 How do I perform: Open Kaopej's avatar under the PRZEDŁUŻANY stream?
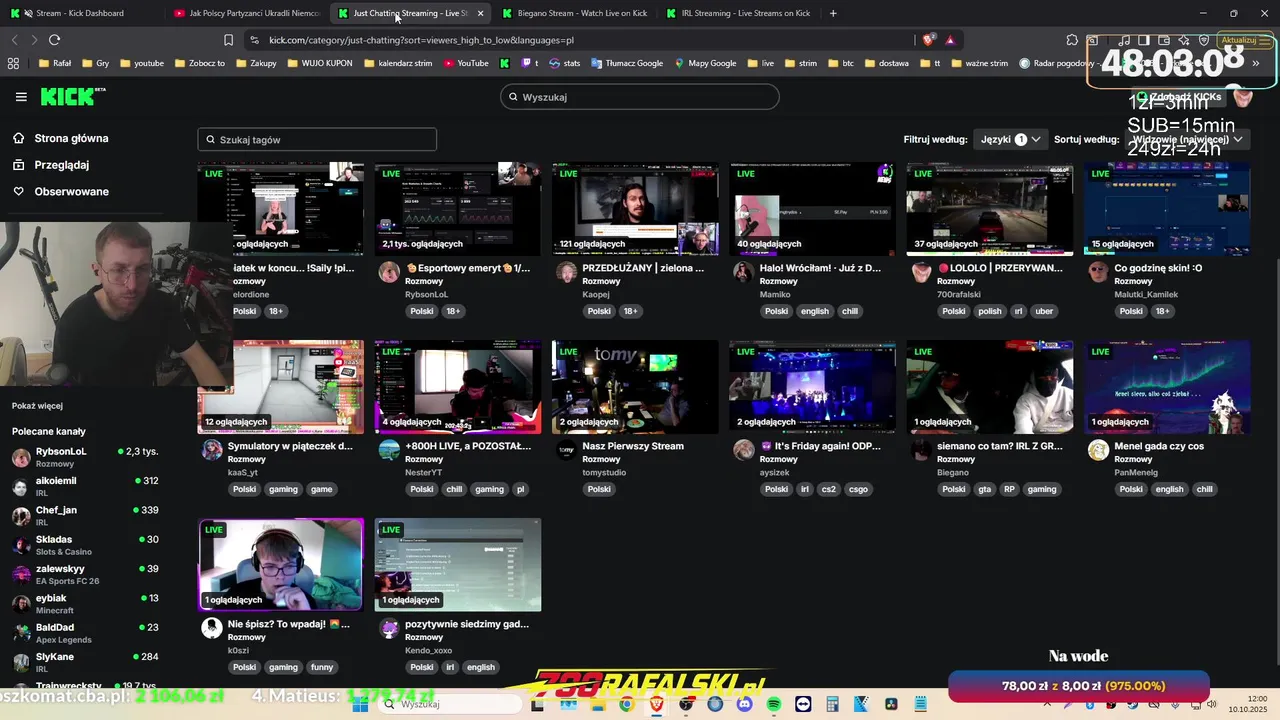pyautogui.click(x=566, y=273)
